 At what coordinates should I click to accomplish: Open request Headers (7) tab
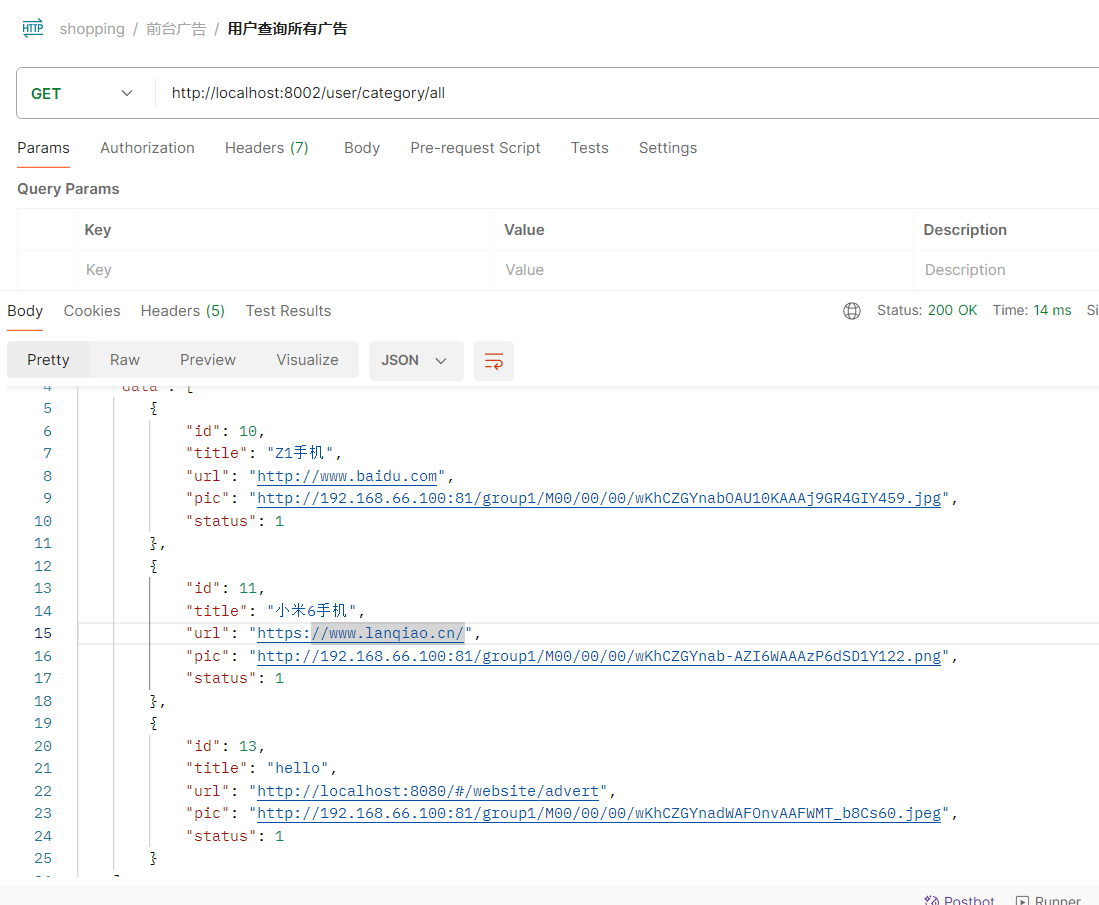click(x=266, y=148)
